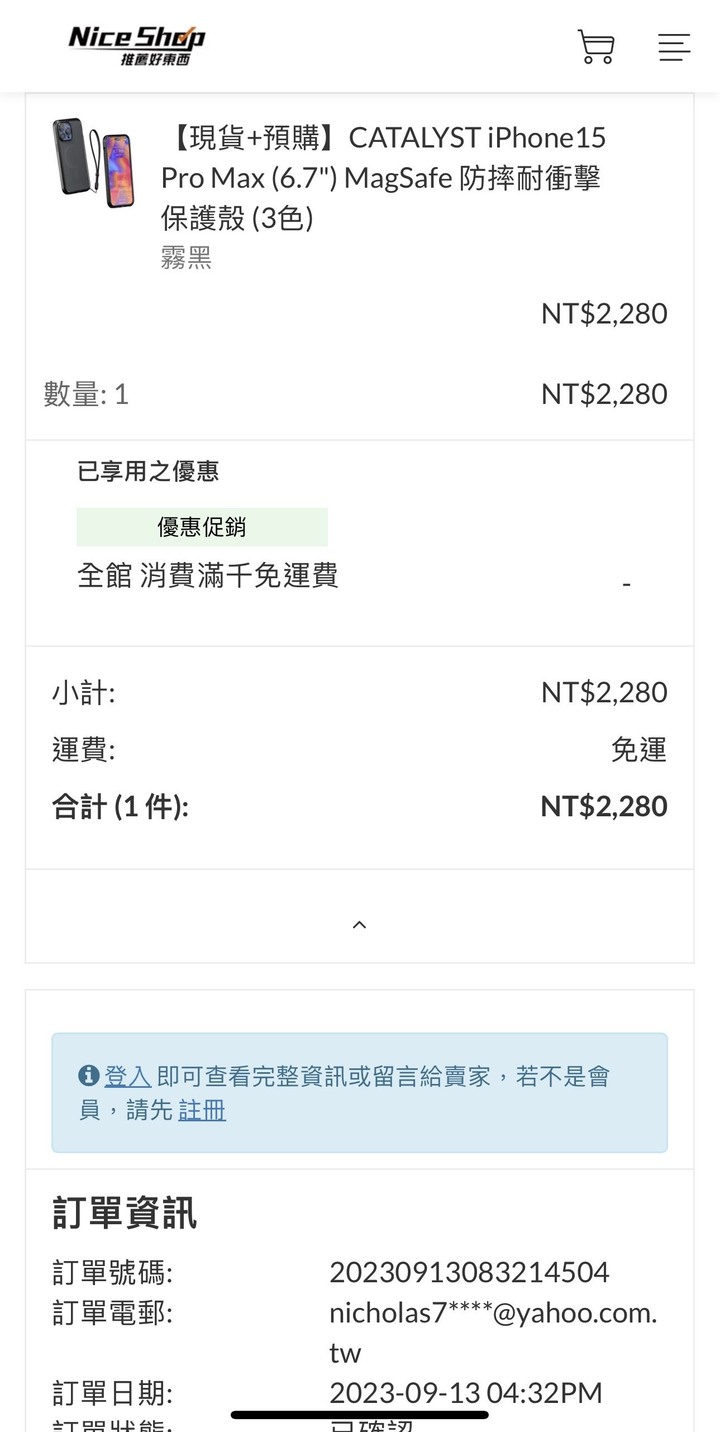The height and width of the screenshot is (1432, 720).
Task: Tap the home indicator bar
Action: (360, 1415)
